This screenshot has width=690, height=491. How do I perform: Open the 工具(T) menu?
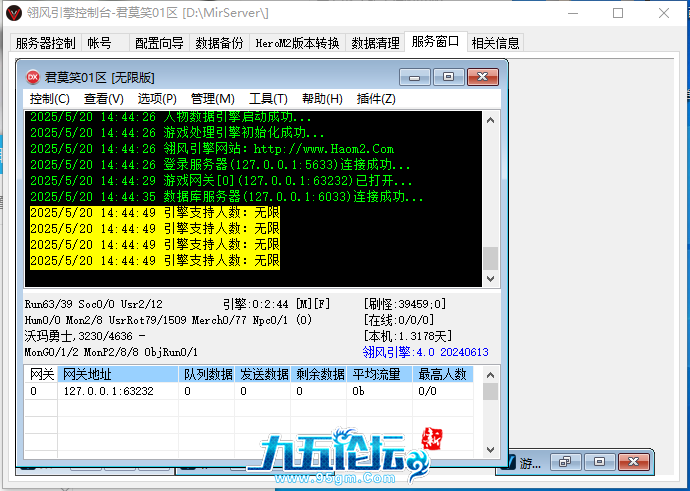[x=268, y=99]
